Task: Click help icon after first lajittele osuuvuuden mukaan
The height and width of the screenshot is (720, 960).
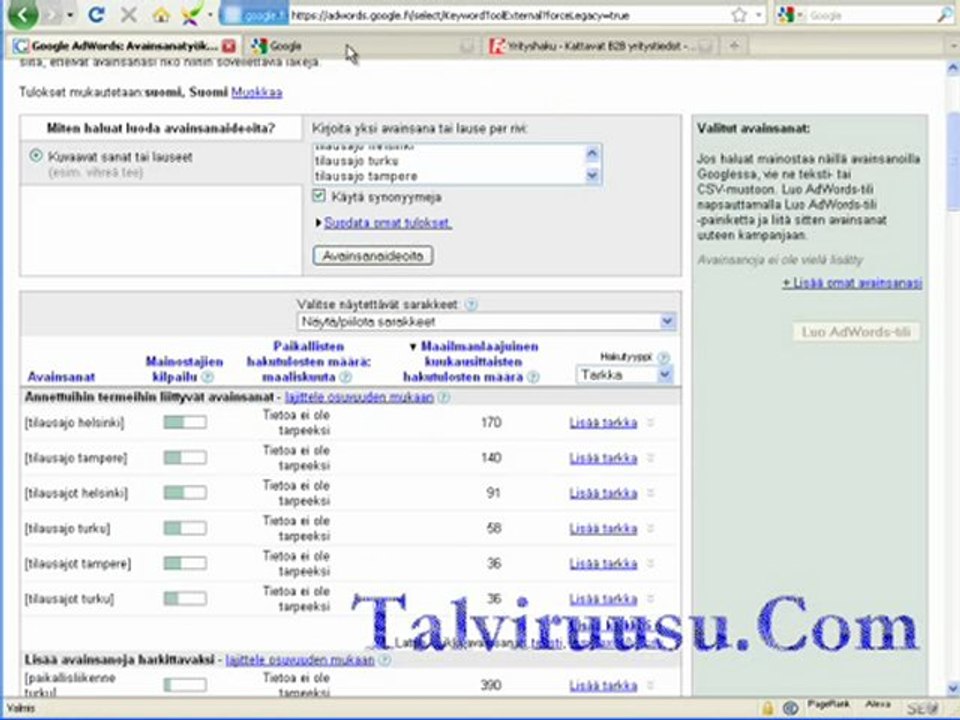Action: [444, 397]
